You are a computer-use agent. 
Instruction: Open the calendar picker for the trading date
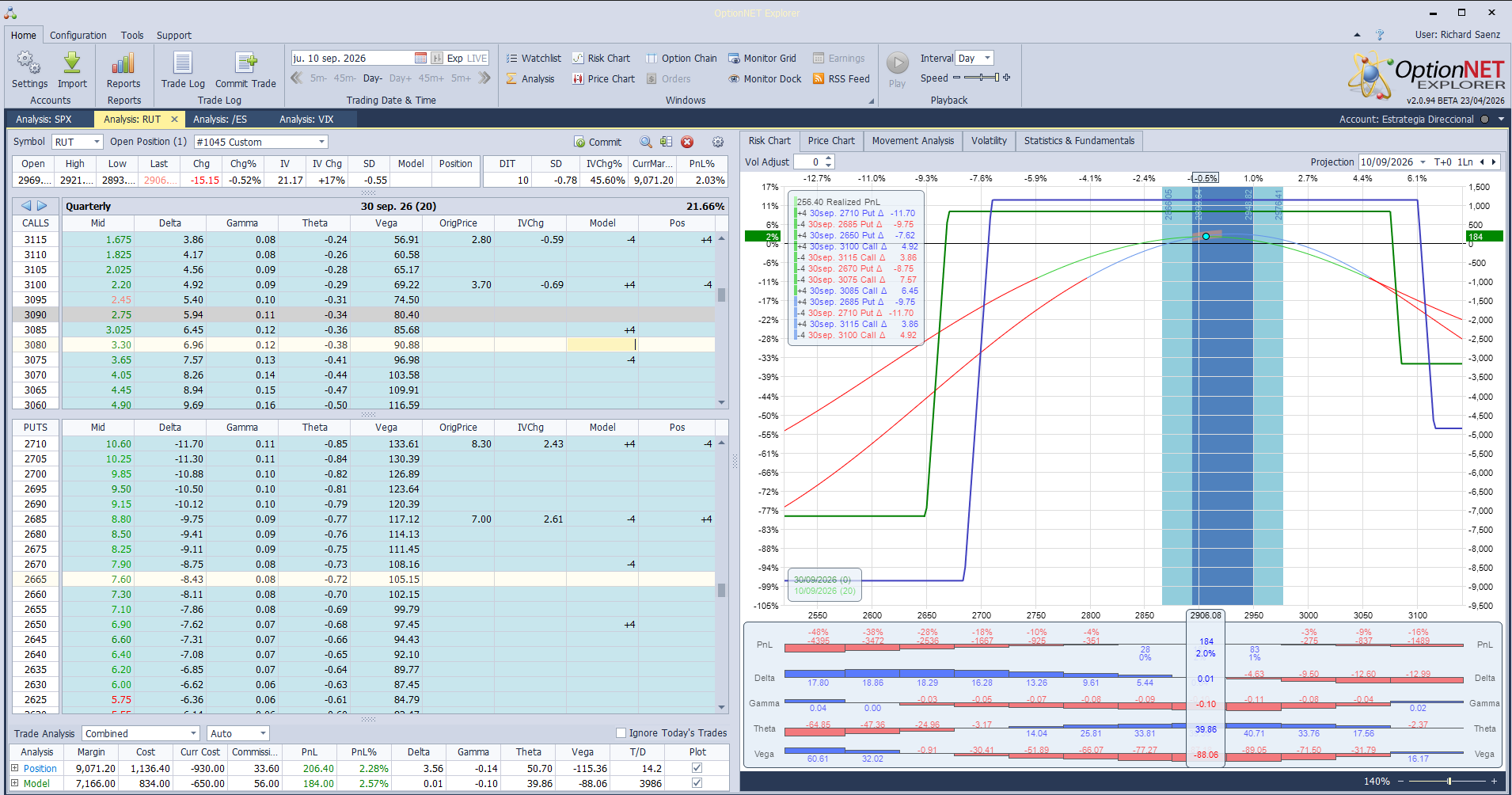click(x=420, y=58)
